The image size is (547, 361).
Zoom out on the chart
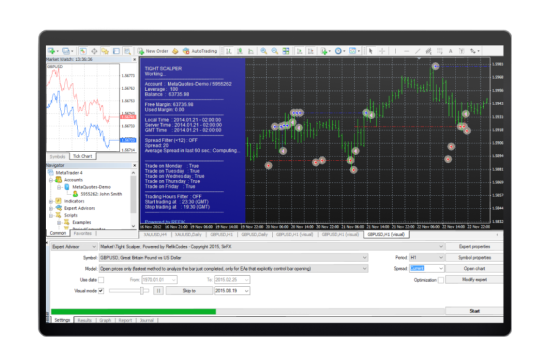[x=275, y=51]
